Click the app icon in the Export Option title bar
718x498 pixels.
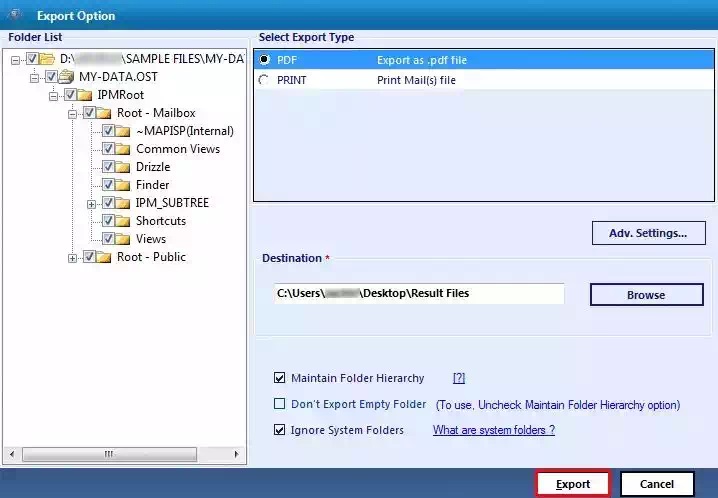[x=14, y=14]
